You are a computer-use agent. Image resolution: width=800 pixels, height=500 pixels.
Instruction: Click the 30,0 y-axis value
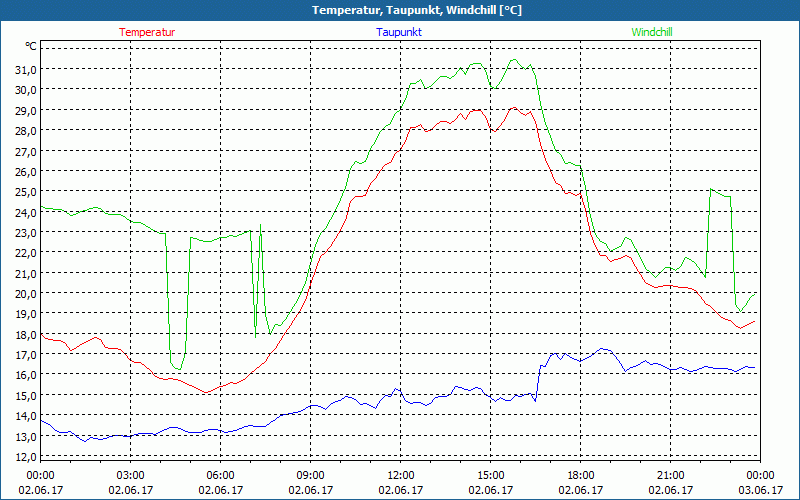coord(26,90)
